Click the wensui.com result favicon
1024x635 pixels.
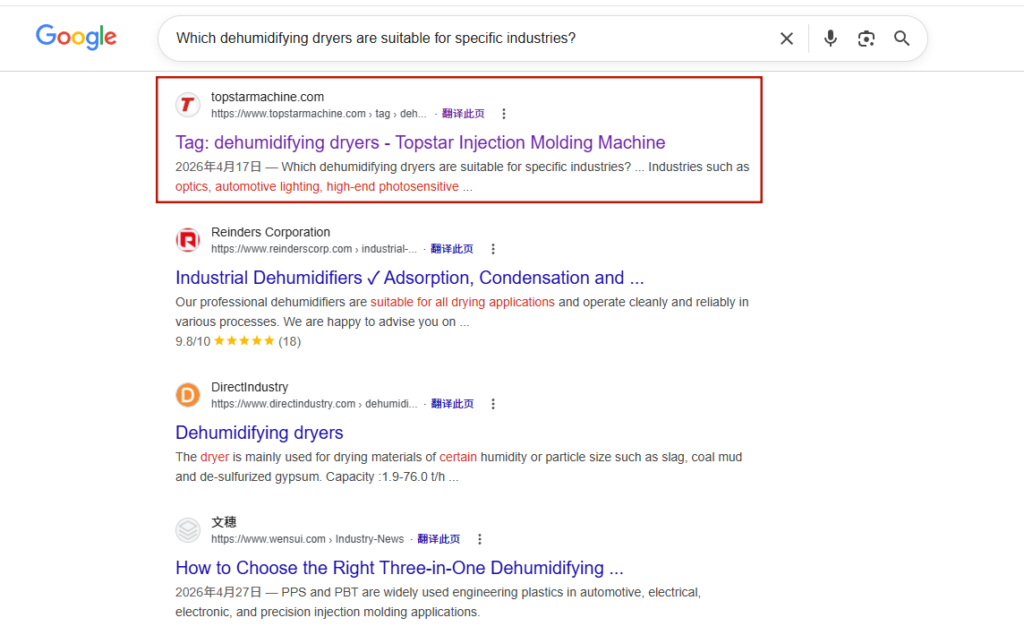coord(187,530)
